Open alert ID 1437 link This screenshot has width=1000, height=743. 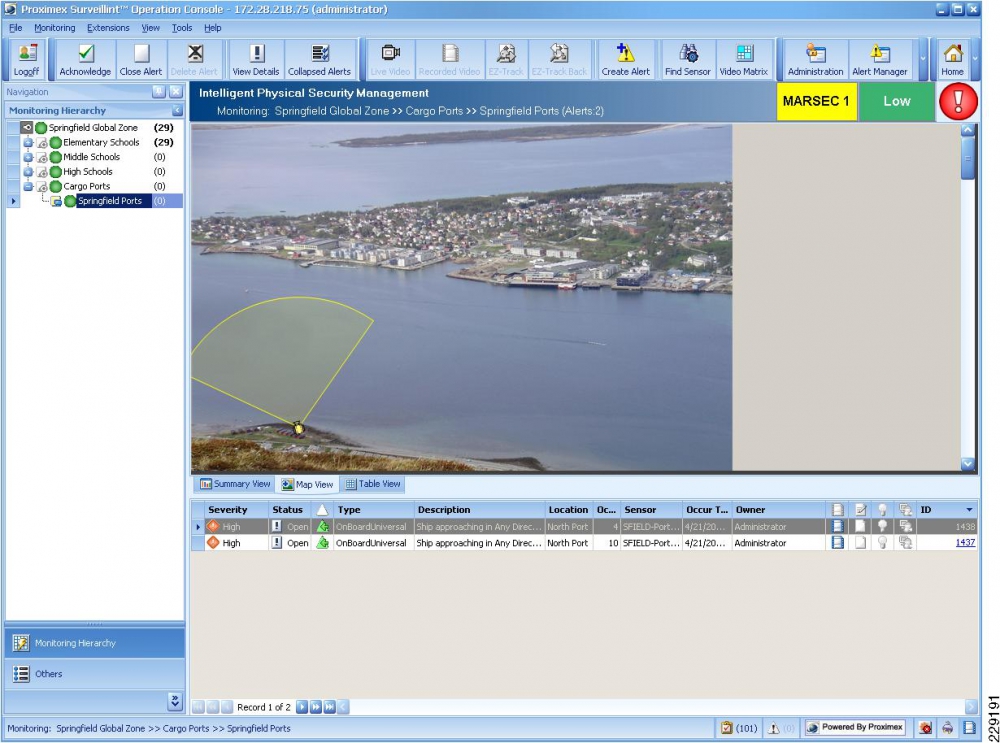point(964,543)
